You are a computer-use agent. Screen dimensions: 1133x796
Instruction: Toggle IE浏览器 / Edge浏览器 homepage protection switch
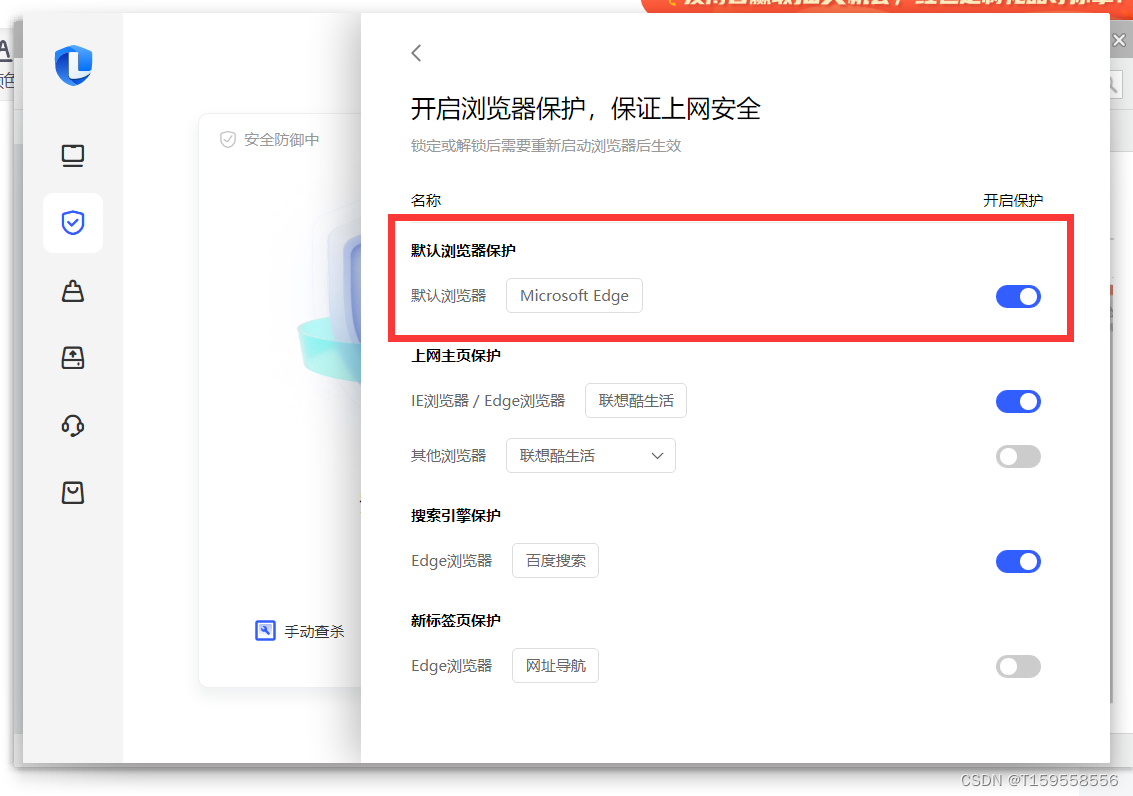[1018, 402]
